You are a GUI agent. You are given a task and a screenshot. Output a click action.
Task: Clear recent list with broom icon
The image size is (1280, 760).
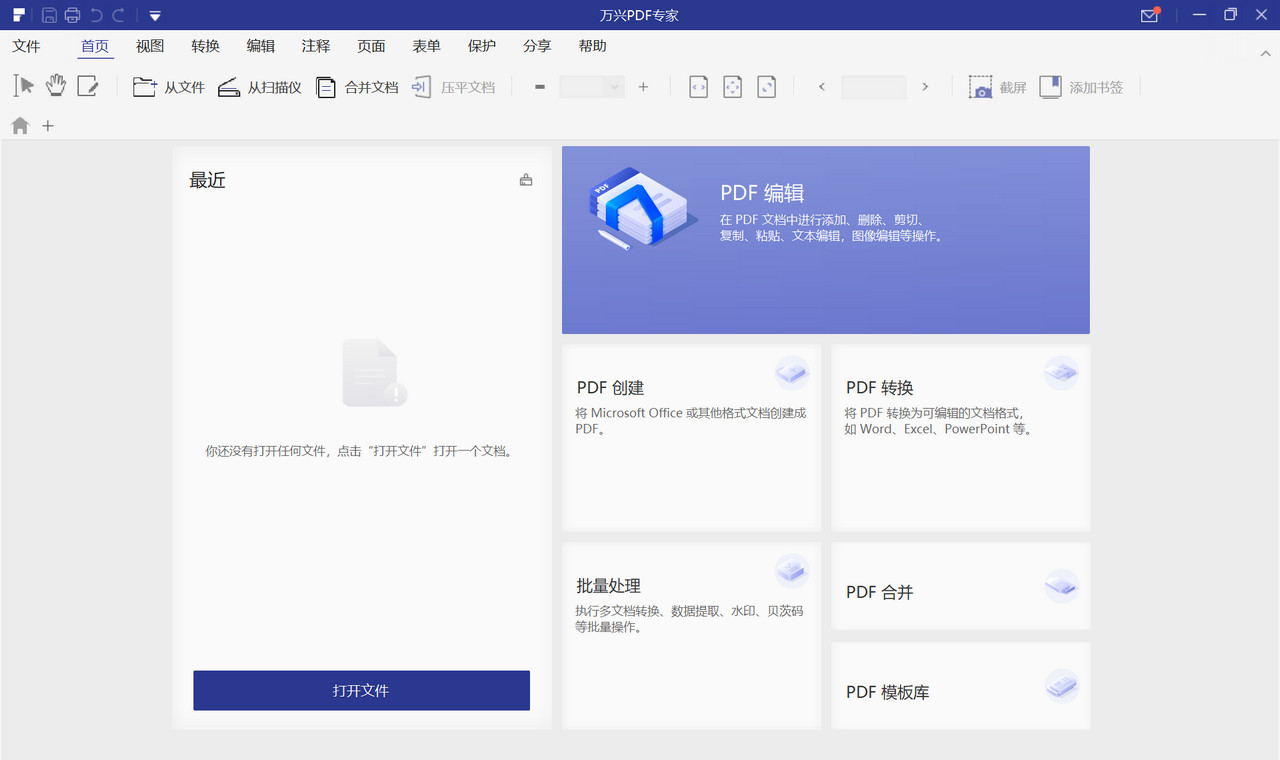pyautogui.click(x=526, y=180)
